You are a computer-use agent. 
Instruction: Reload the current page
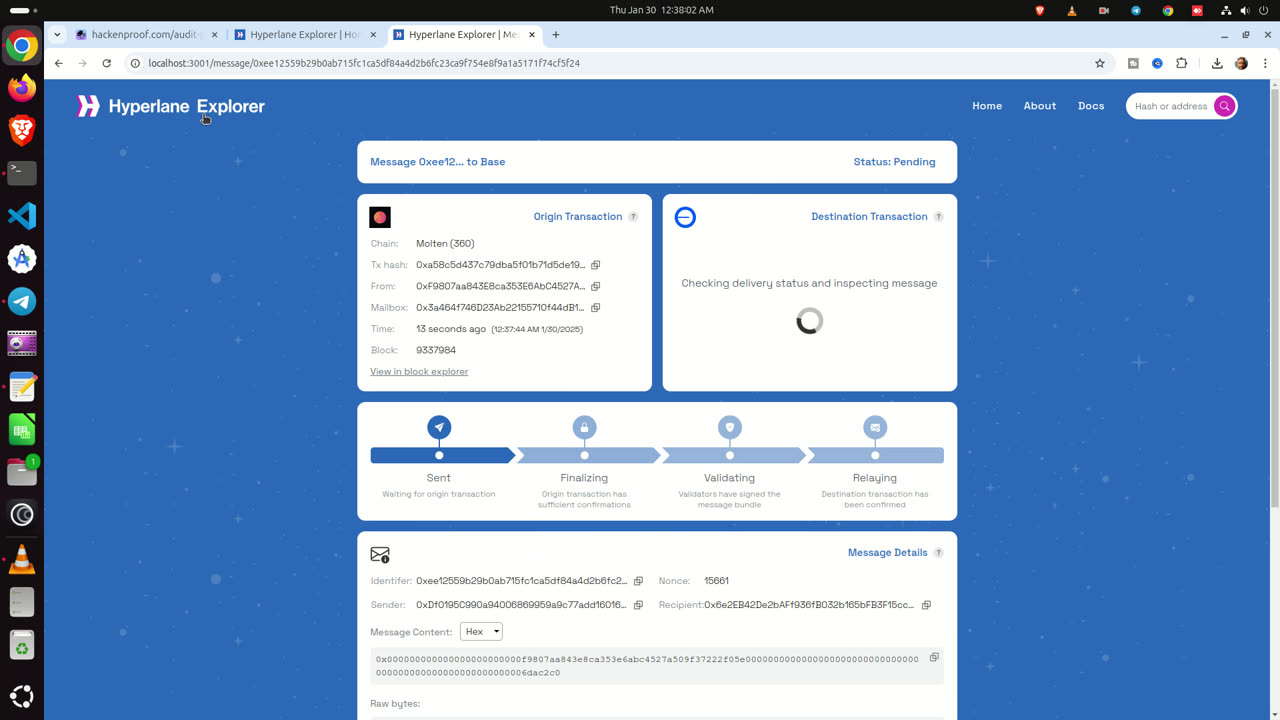pos(106,63)
